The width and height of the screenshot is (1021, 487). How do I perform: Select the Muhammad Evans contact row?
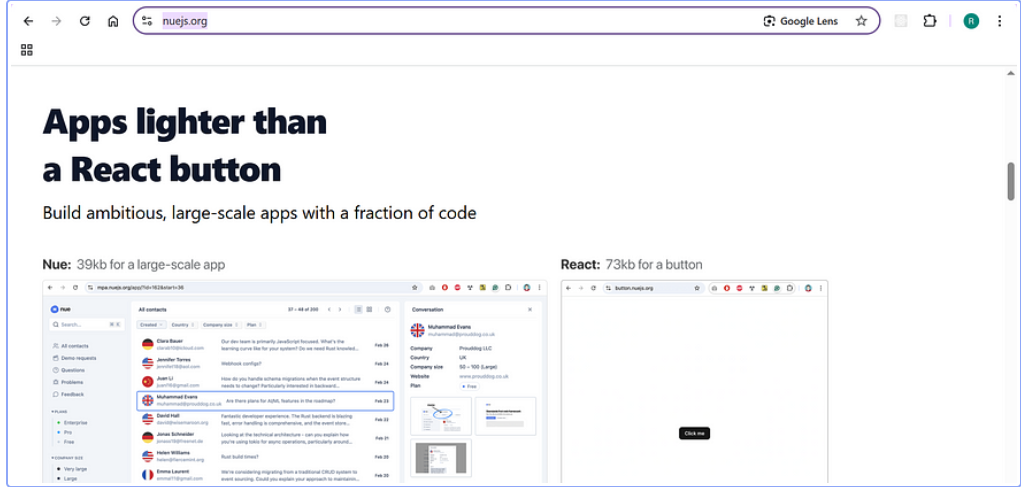265,400
